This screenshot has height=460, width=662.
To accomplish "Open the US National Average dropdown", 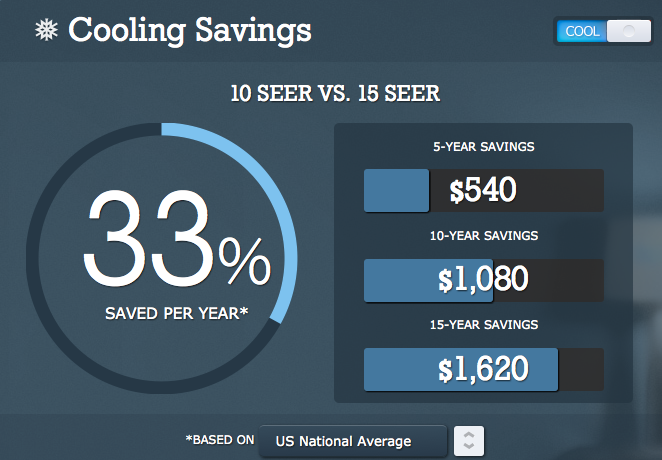I will pos(353,441).
